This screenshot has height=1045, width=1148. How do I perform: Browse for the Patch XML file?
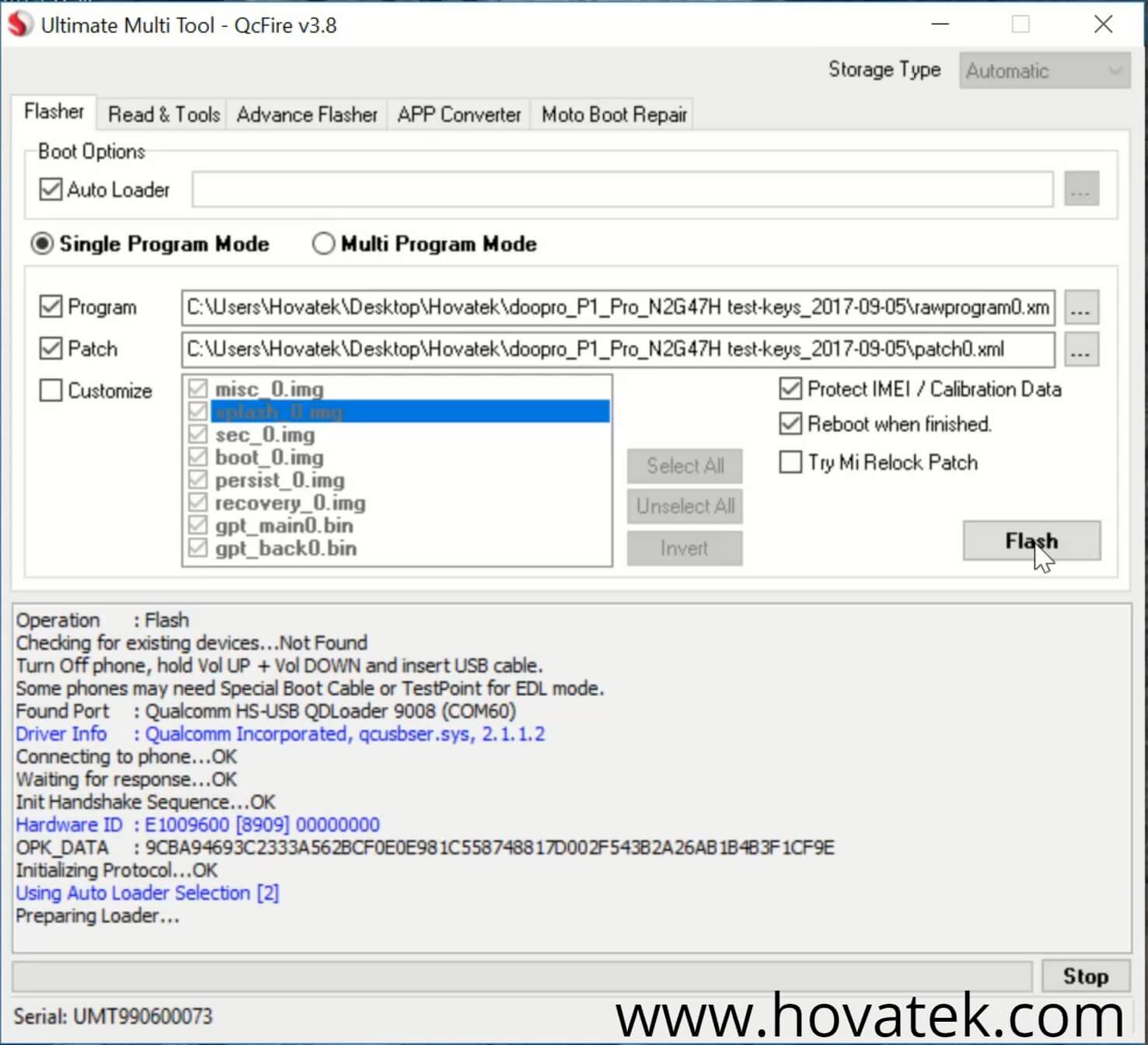tap(1081, 350)
